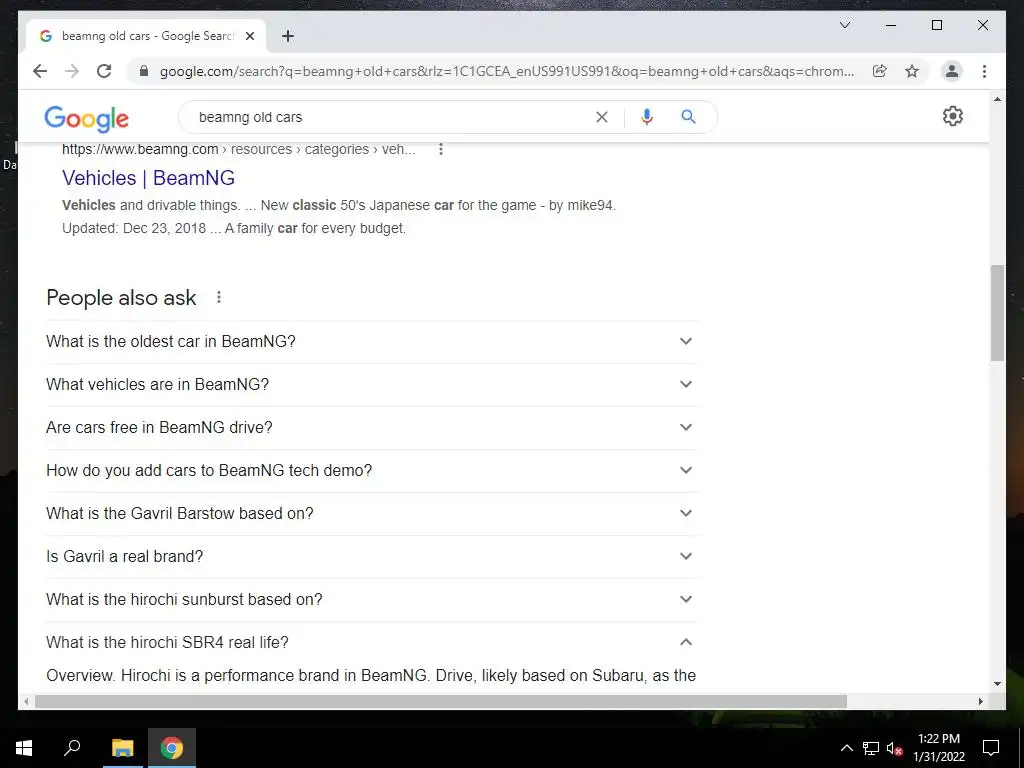Expand 'What is the oldest car in BeamNG?'
Viewport: 1024px width, 768px height.
(x=370, y=342)
